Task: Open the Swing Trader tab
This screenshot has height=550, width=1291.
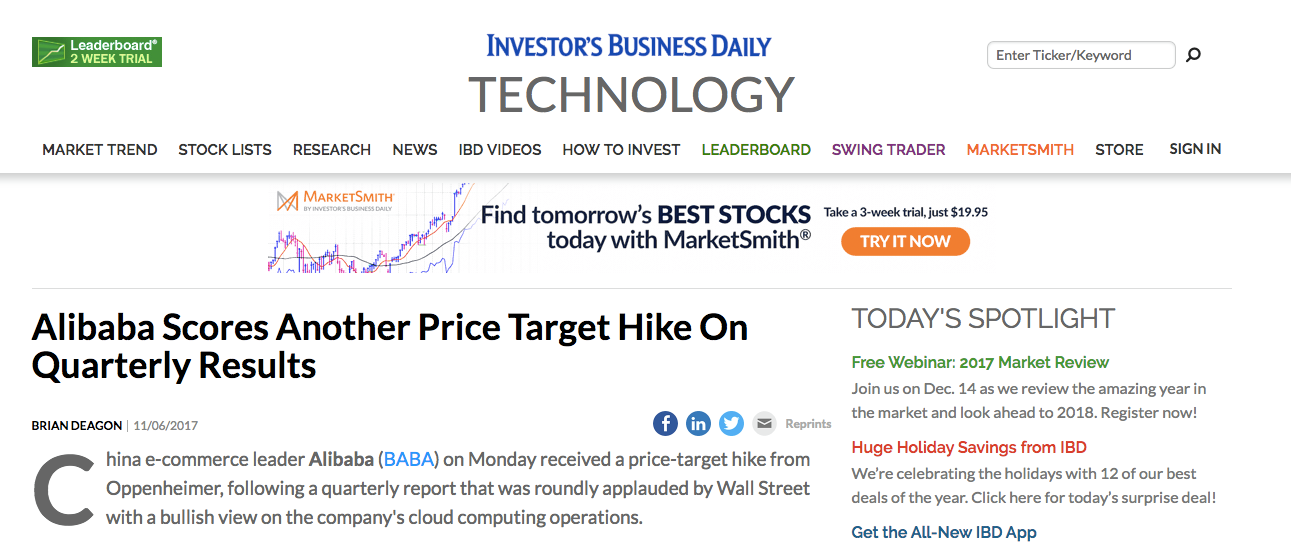Action: [888, 149]
